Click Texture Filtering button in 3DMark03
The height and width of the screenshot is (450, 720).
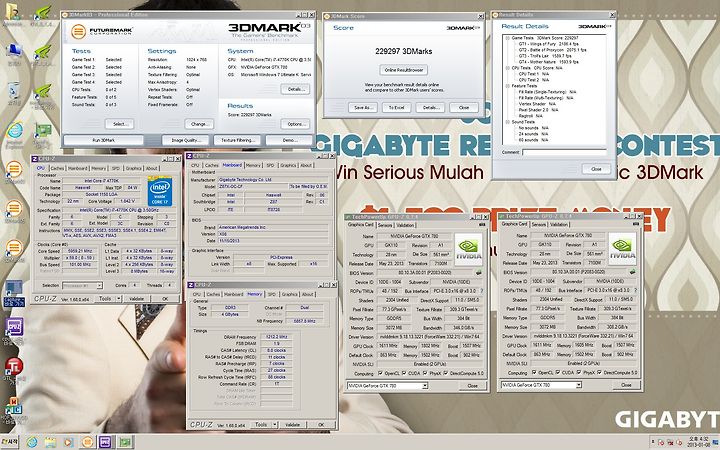coord(238,140)
